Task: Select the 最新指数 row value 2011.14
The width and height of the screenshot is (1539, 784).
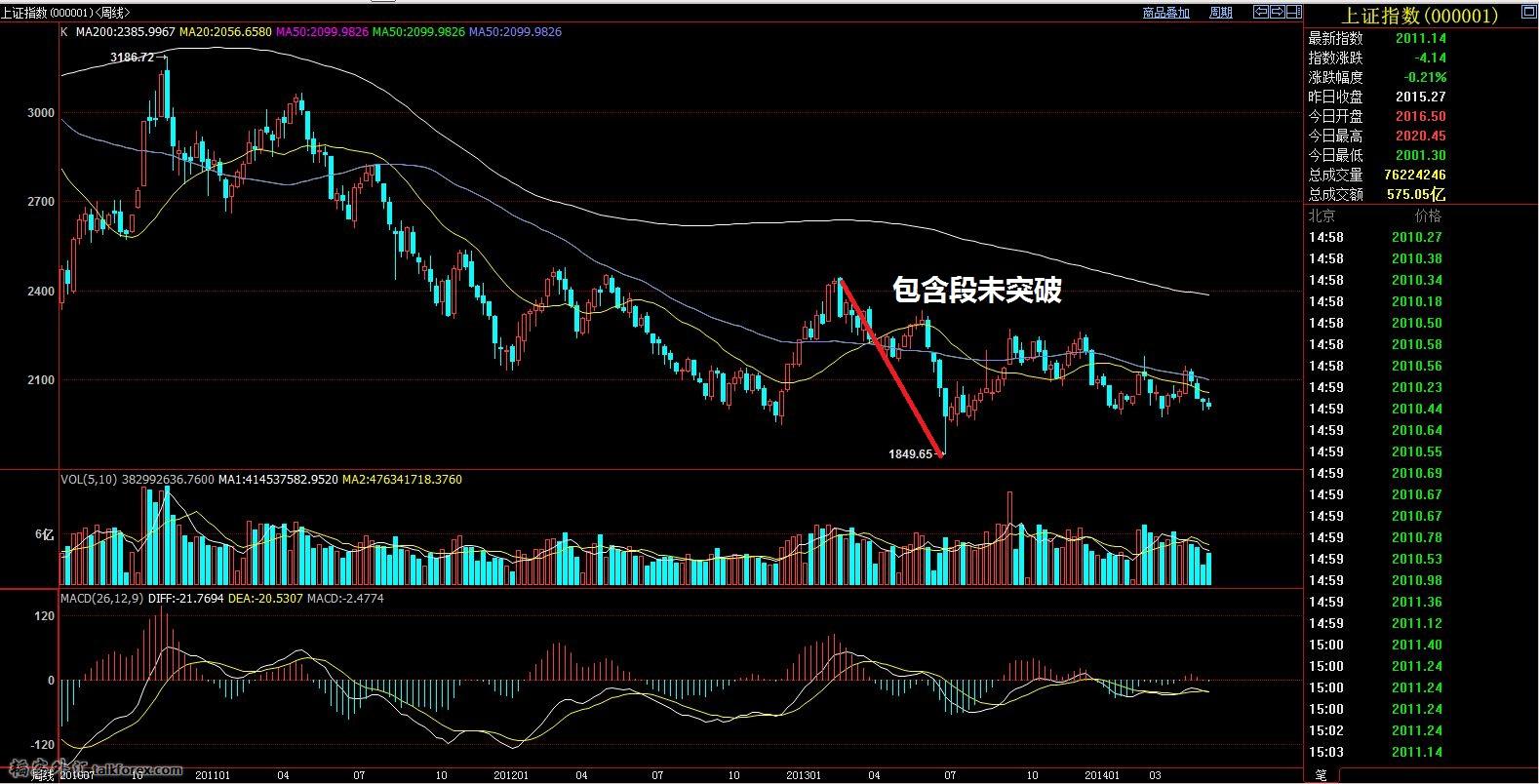Action: [1420, 38]
